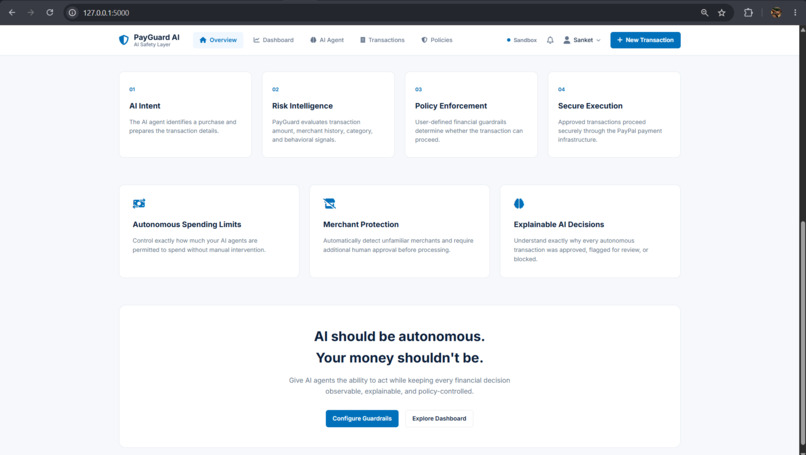Open the Policies tab

pos(437,40)
